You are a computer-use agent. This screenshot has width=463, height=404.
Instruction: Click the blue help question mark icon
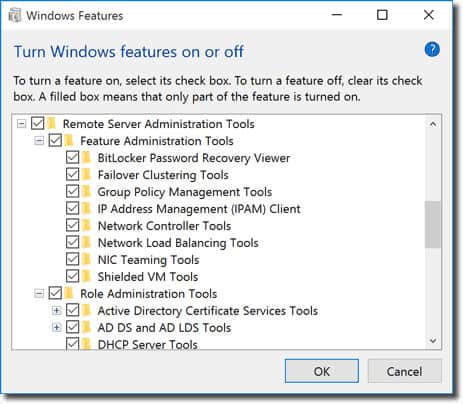(432, 50)
